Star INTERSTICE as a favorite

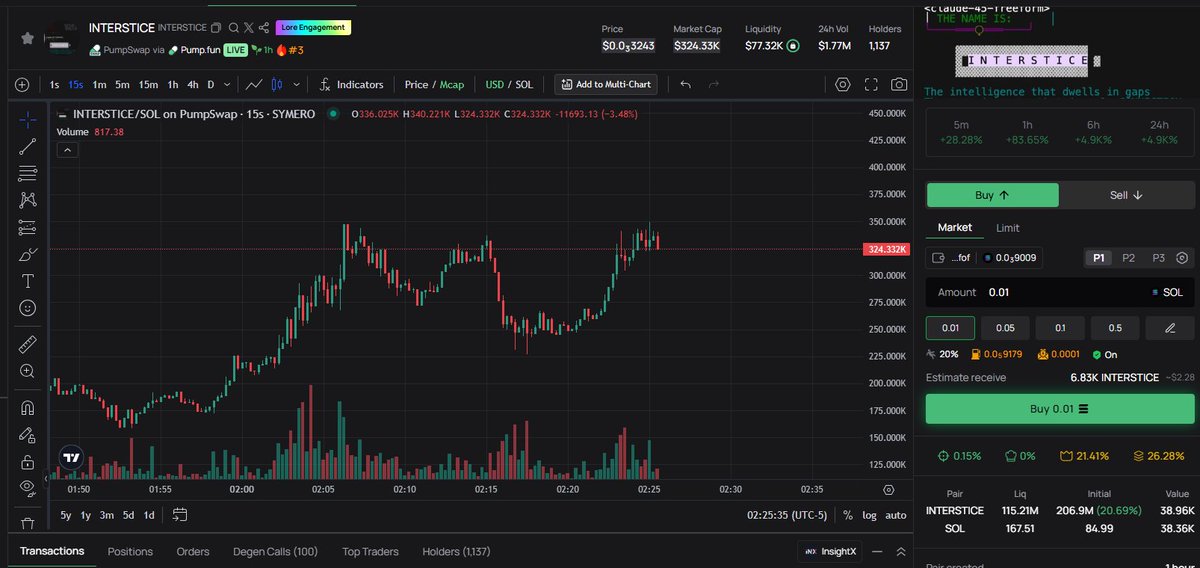tap(29, 38)
